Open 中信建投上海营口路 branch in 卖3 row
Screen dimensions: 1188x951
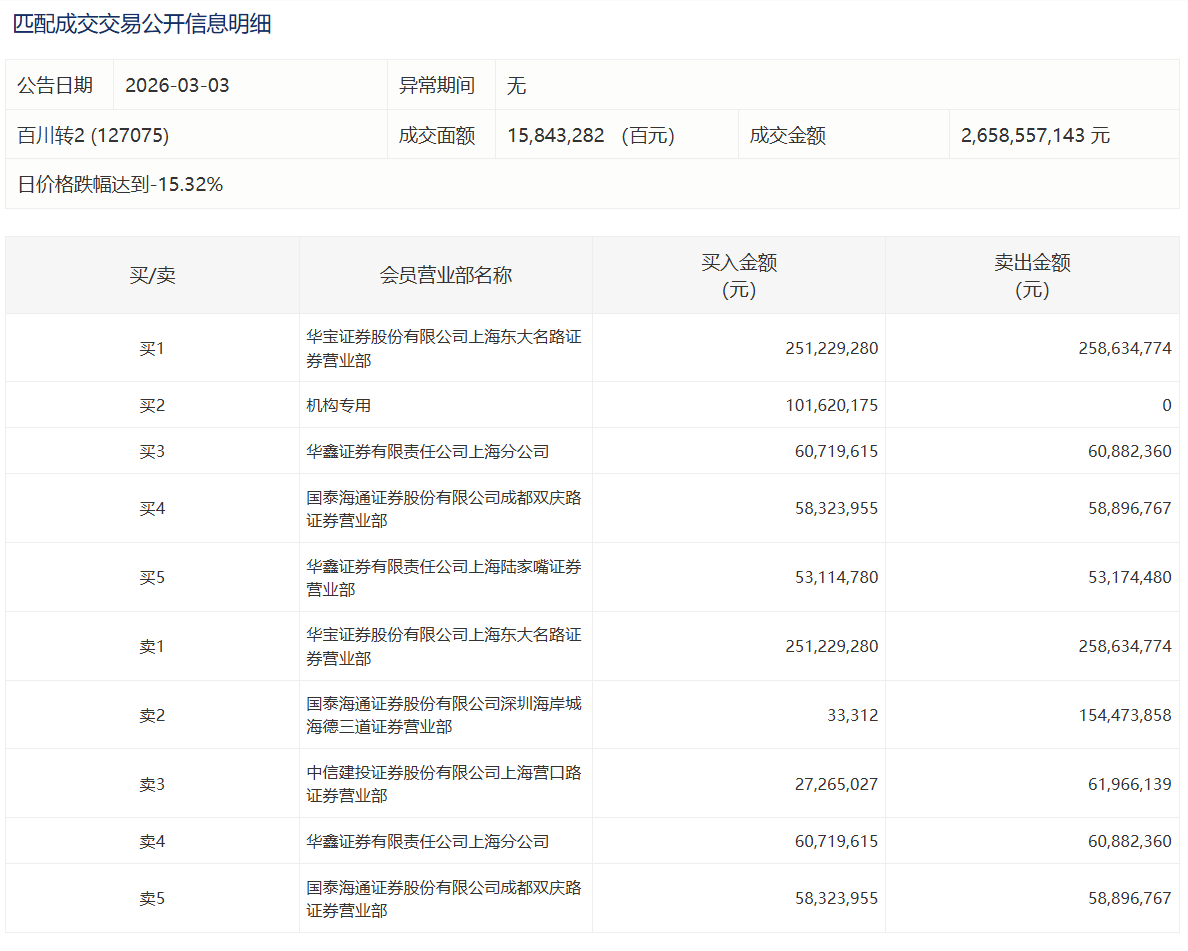pyautogui.click(x=443, y=784)
